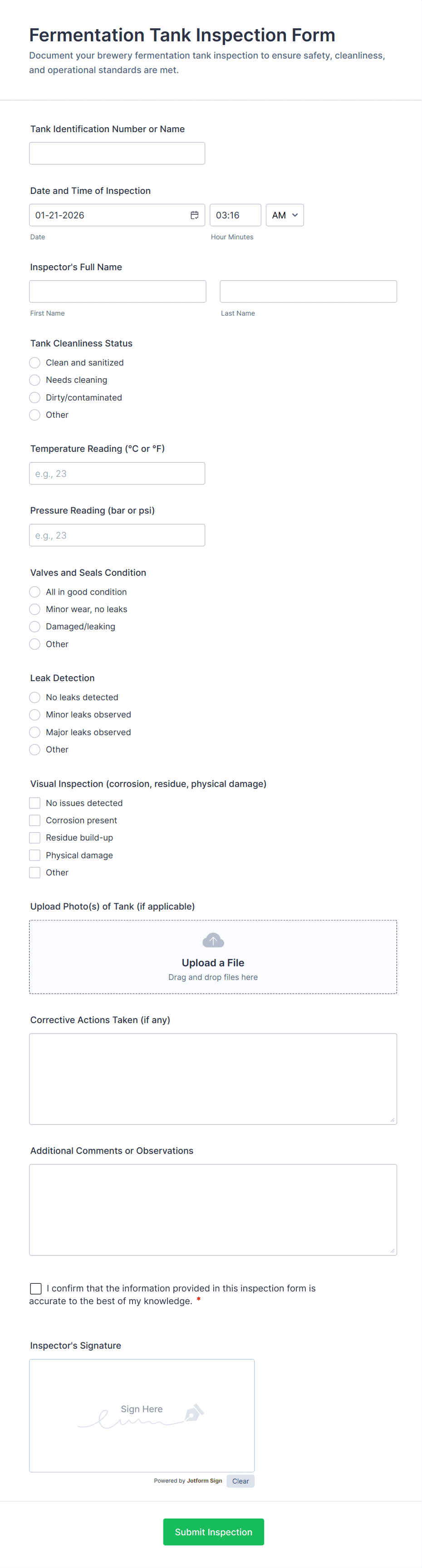This screenshot has height=1568, width=422.
Task: Click inside the Corrective Actions text area
Action: coord(213,1078)
